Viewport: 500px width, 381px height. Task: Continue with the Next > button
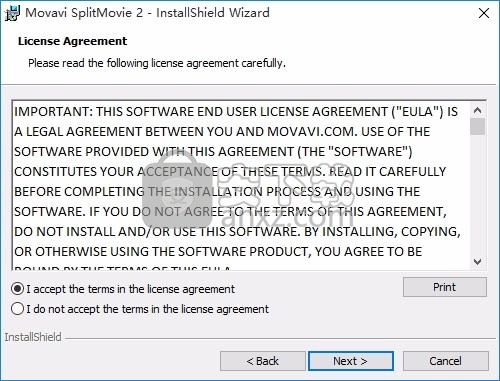[351, 361]
